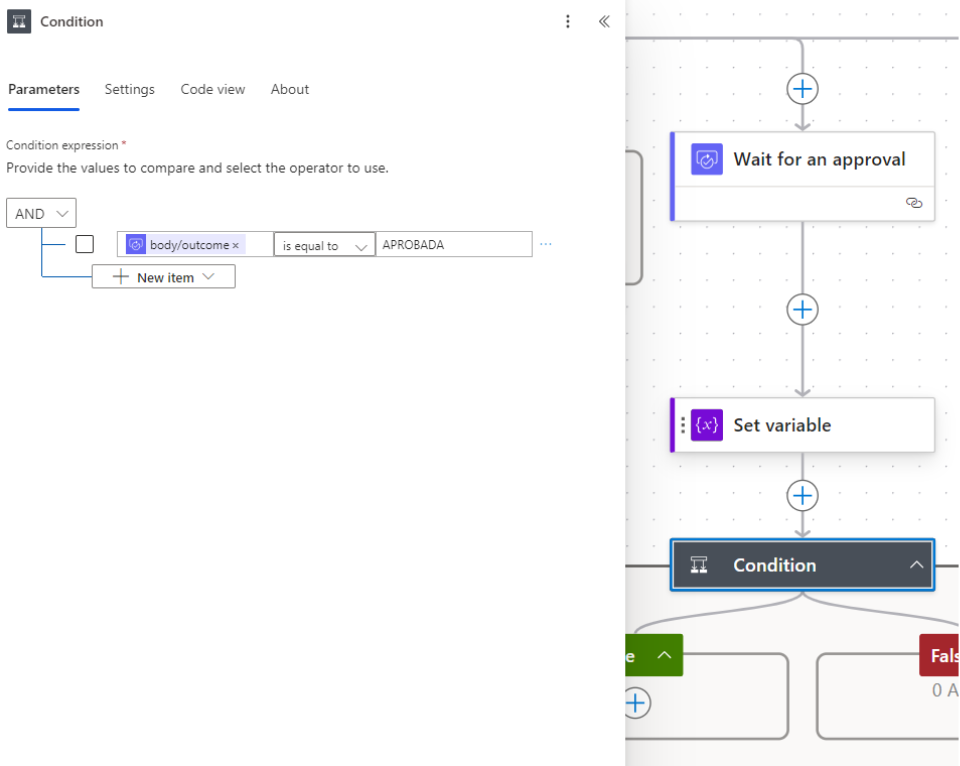Remove the body/outcome token with its x
This screenshot has width=960, height=766.
[236, 246]
